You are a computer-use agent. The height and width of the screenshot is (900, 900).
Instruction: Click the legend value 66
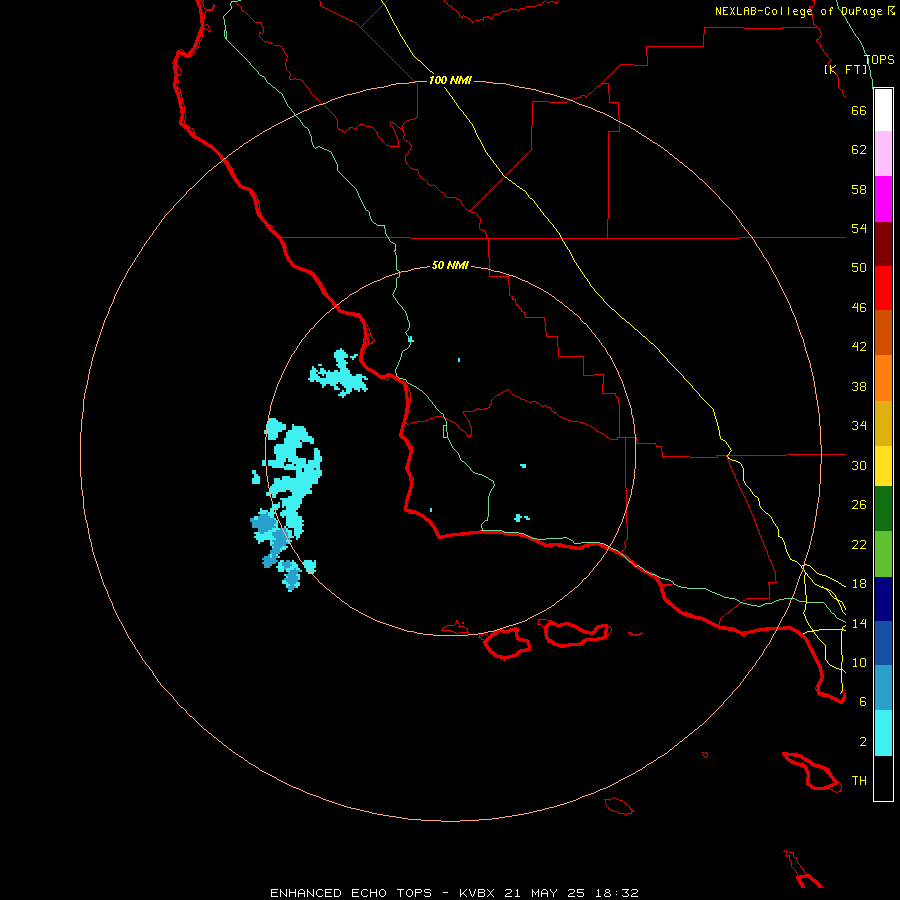point(859,110)
